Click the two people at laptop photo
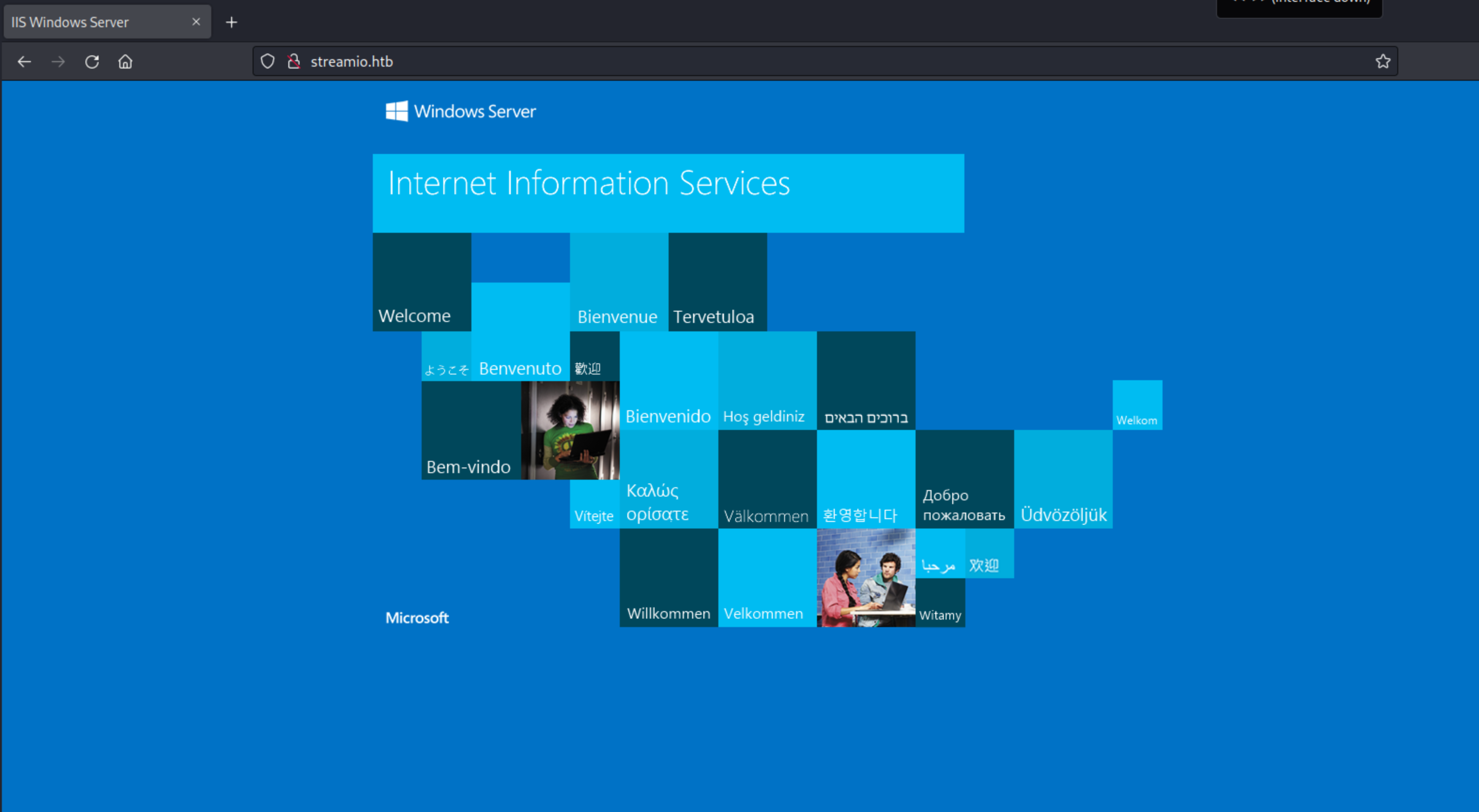Screen dimensions: 1479x812 (x=866, y=578)
